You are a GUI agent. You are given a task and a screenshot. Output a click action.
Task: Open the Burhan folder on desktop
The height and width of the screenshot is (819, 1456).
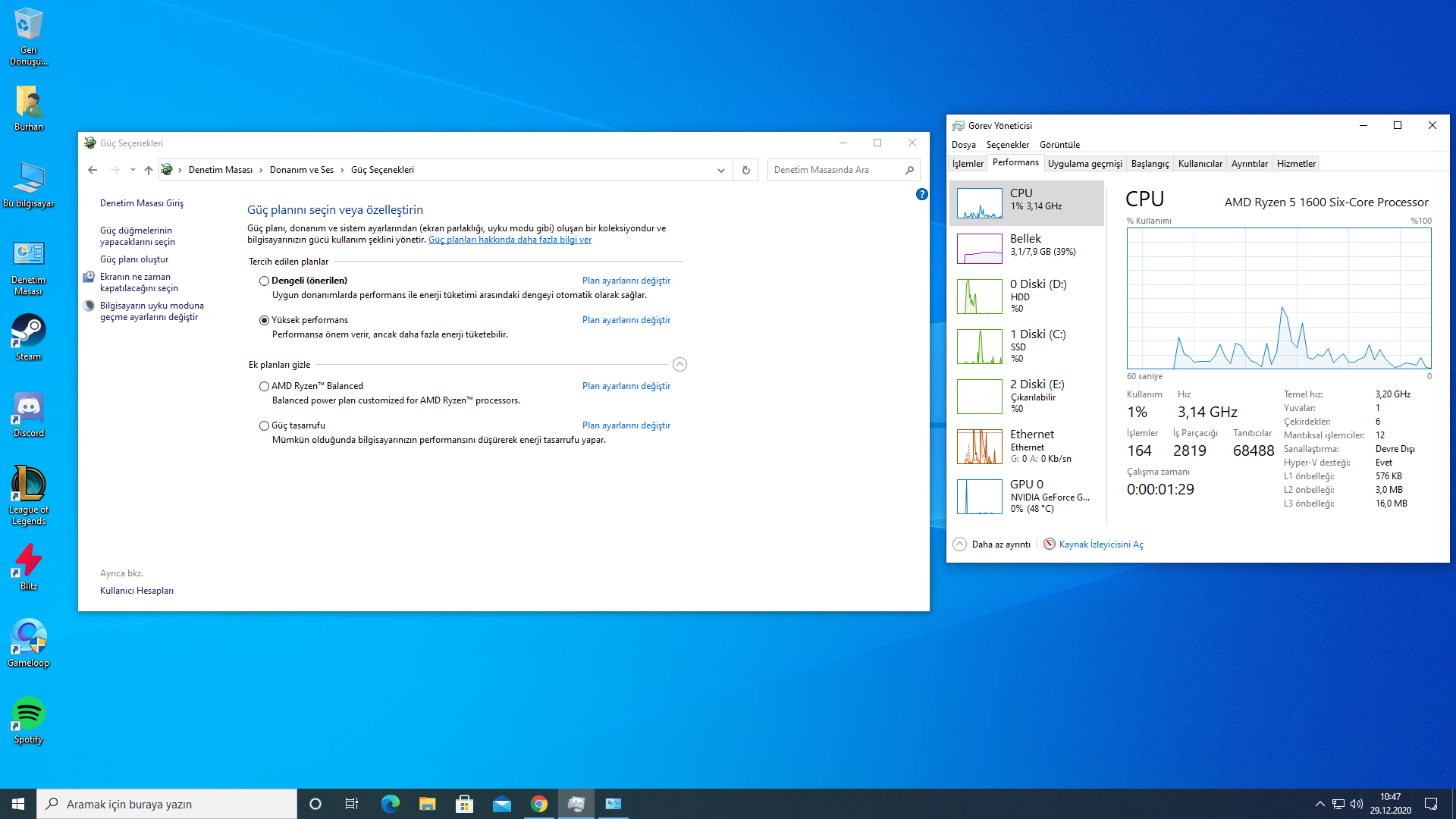pyautogui.click(x=28, y=108)
